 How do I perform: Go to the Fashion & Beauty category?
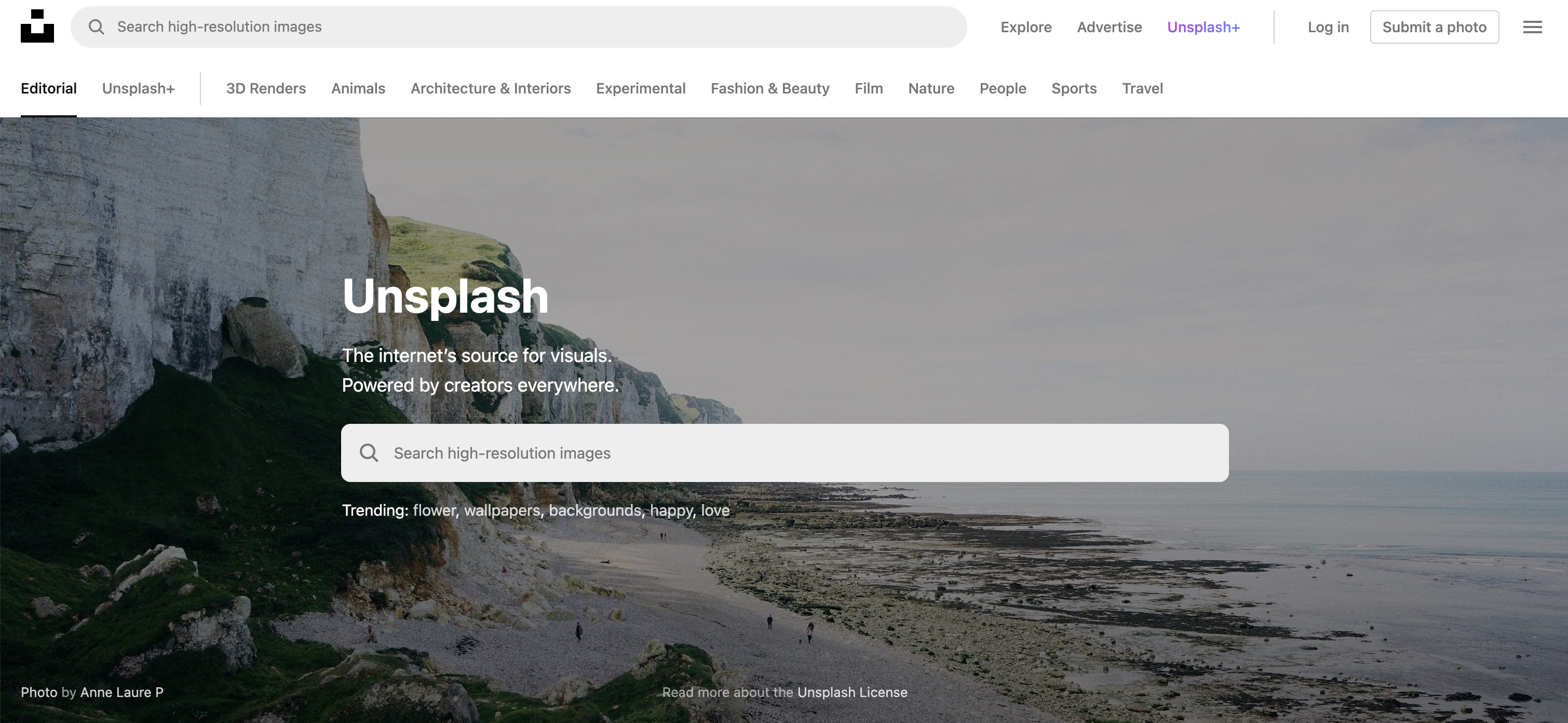pyautogui.click(x=770, y=88)
